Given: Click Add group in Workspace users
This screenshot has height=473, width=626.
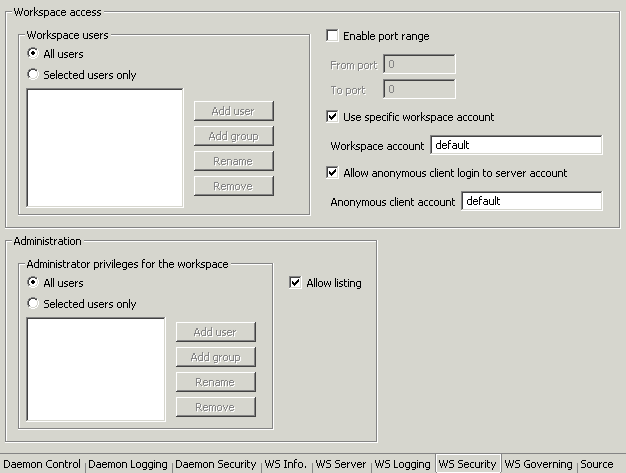Looking at the screenshot, I should tap(234, 136).
